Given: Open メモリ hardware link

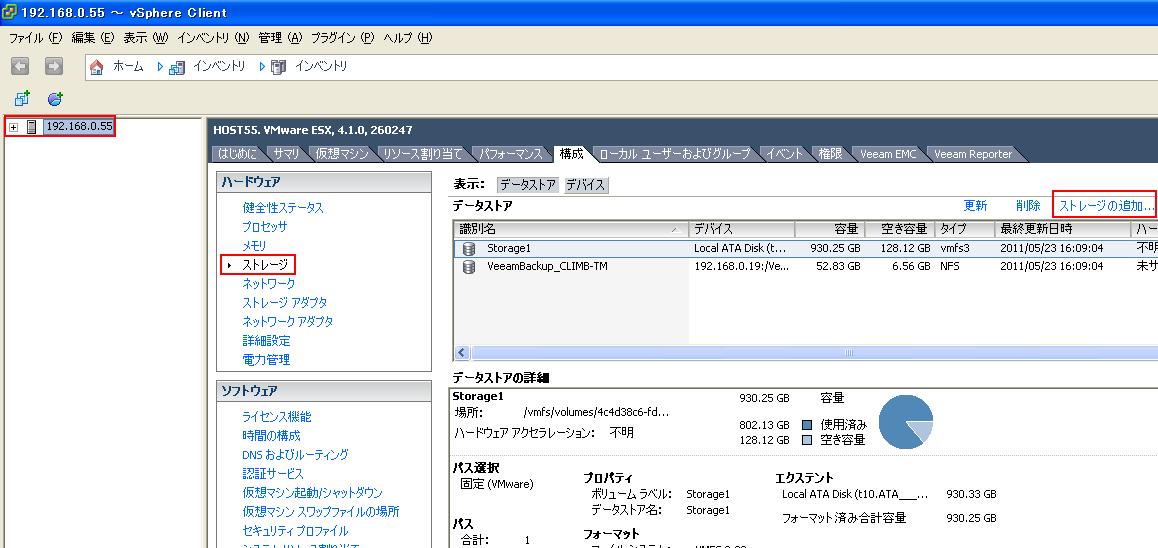Looking at the screenshot, I should point(254,246).
